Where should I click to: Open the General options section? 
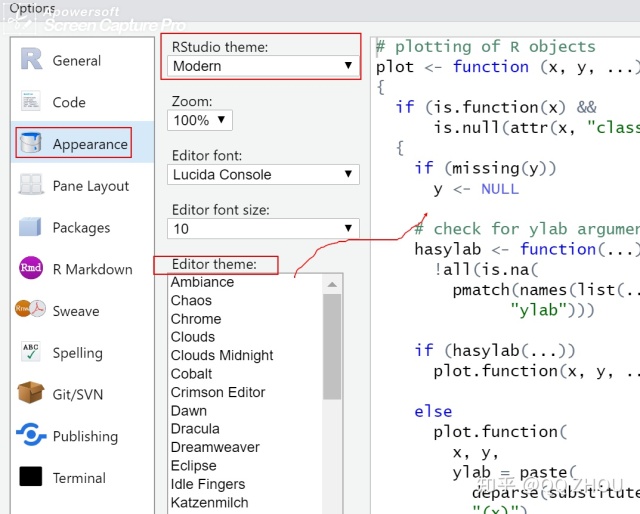click(82, 60)
